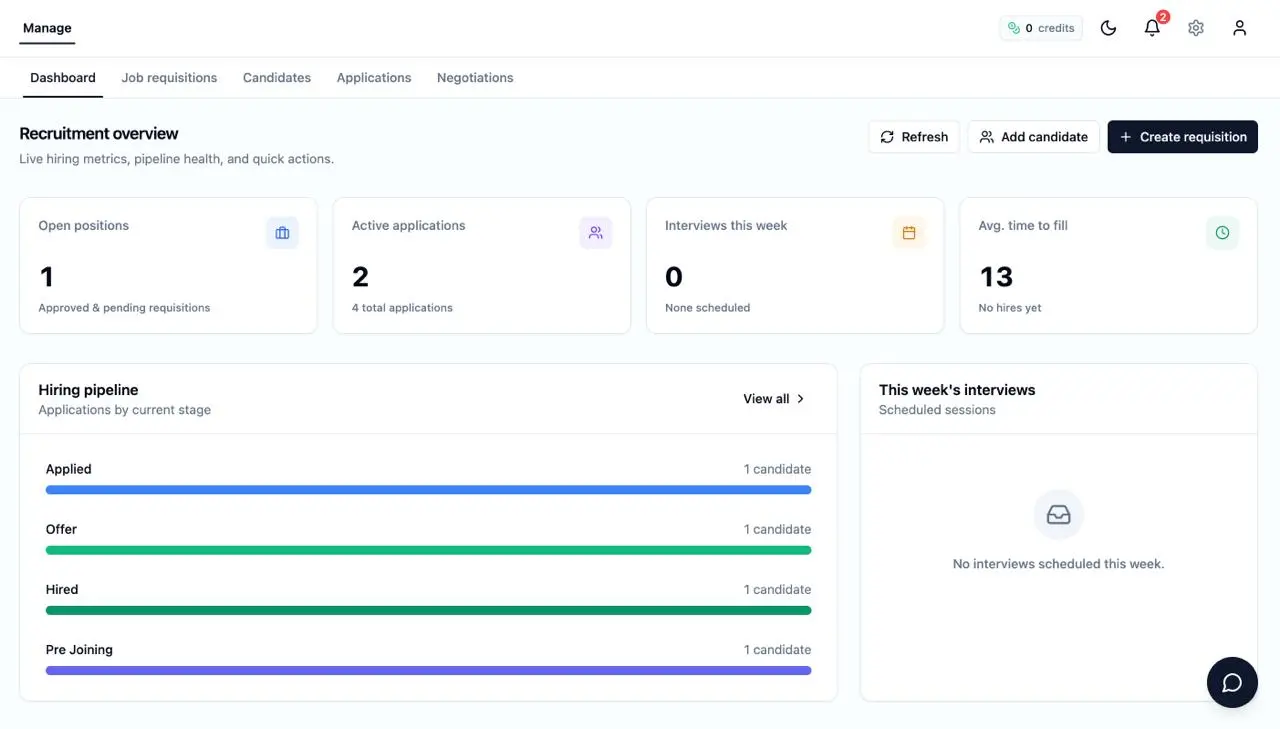Image resolution: width=1280 pixels, height=729 pixels.
Task: Click the green Offer progress bar
Action: point(428,550)
